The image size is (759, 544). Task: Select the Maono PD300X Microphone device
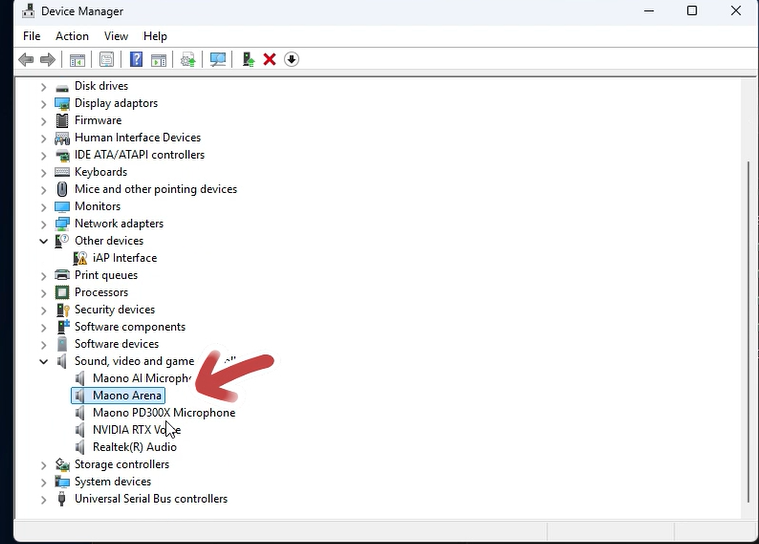tap(163, 413)
